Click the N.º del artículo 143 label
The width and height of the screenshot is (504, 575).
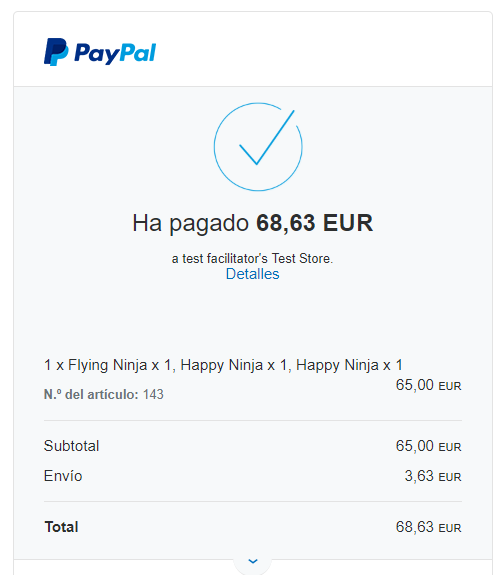[x=104, y=395]
